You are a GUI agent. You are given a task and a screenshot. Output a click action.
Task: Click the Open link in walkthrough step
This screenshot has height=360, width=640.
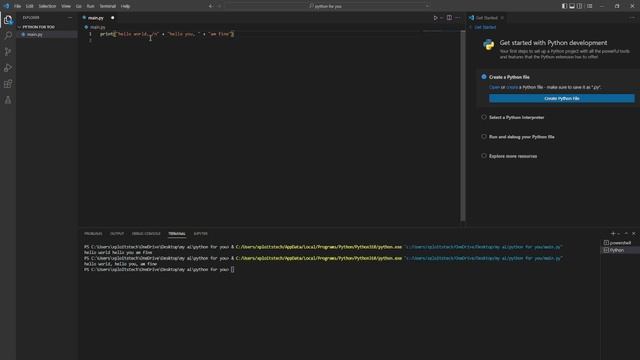pyautogui.click(x=494, y=87)
